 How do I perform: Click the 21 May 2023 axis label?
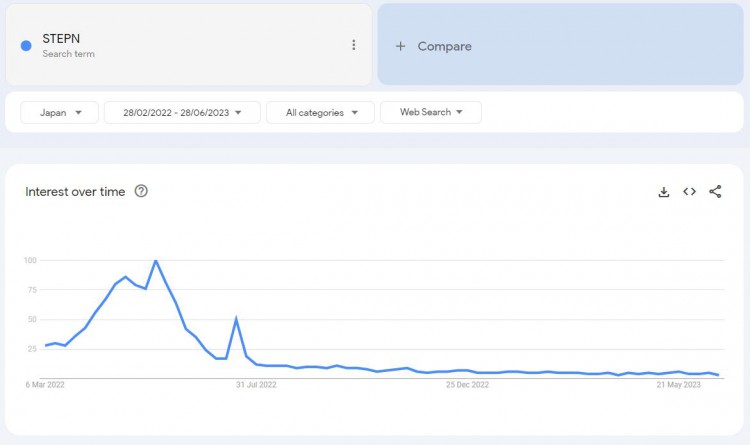click(677, 384)
